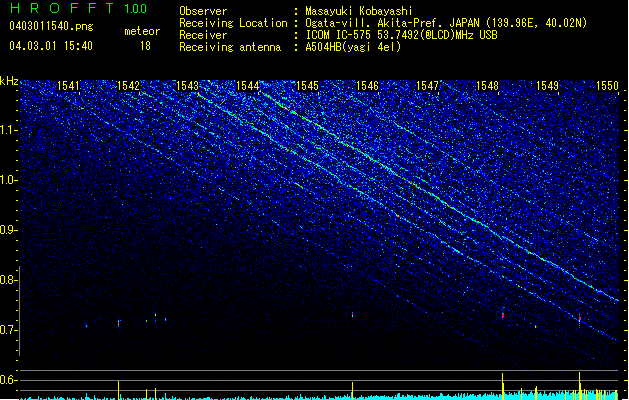Click the Receiving antenna label

(230, 47)
